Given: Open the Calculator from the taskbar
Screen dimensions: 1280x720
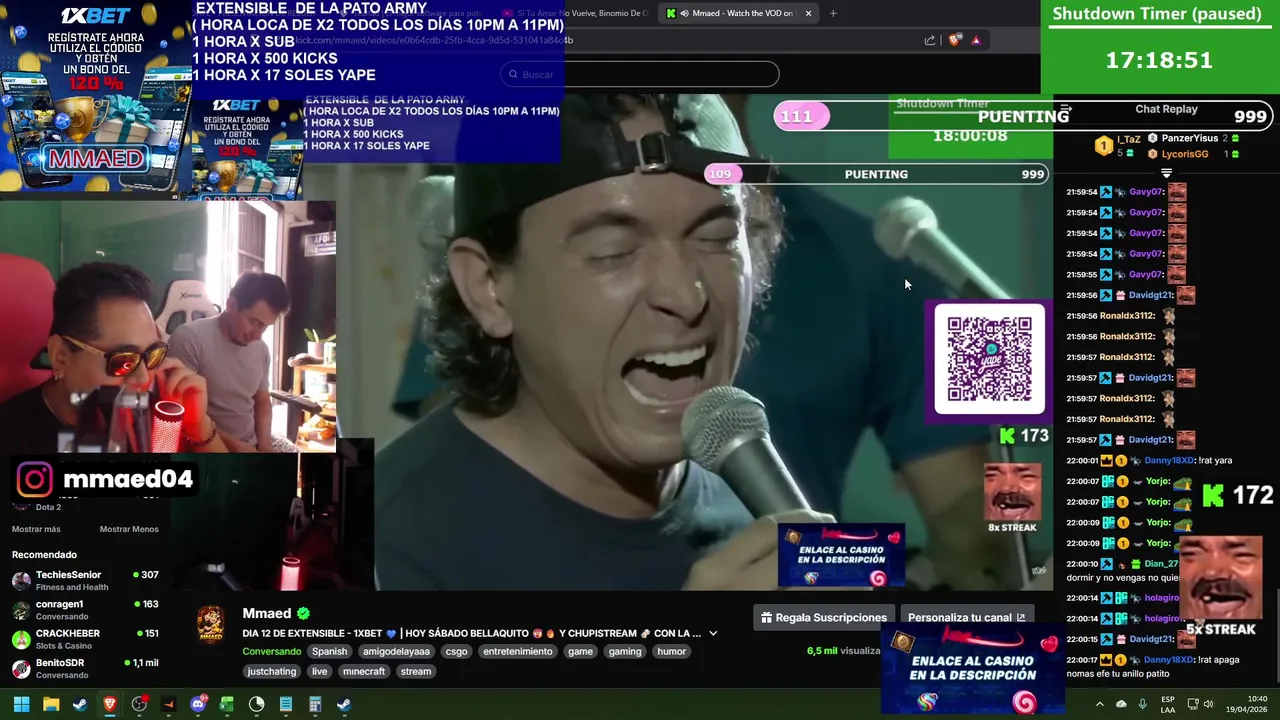Looking at the screenshot, I should pyautogui.click(x=315, y=704).
